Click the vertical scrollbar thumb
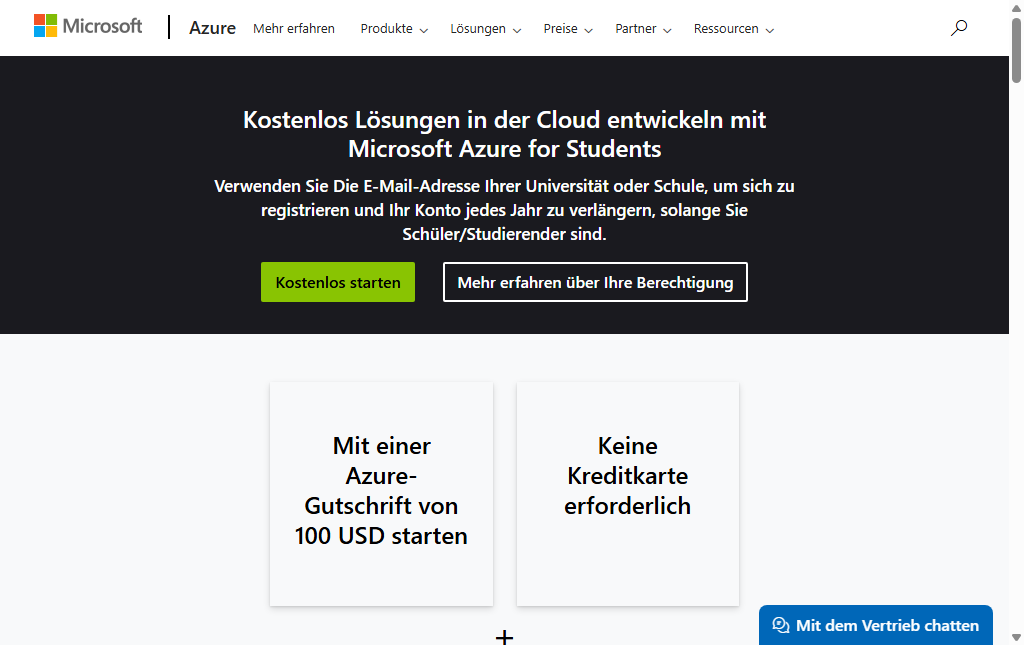 [x=1016, y=49]
